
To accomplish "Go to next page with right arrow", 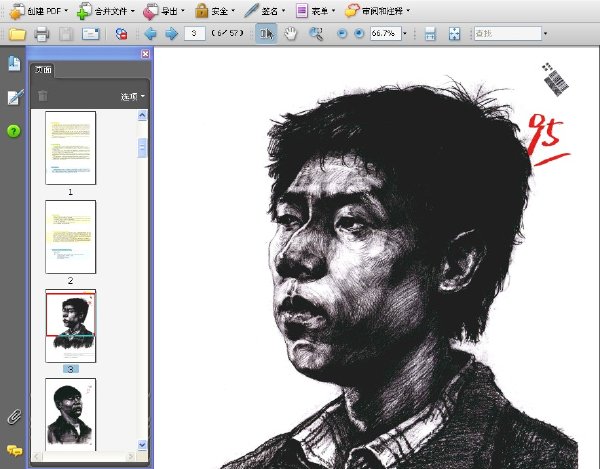I will pyautogui.click(x=171, y=34).
